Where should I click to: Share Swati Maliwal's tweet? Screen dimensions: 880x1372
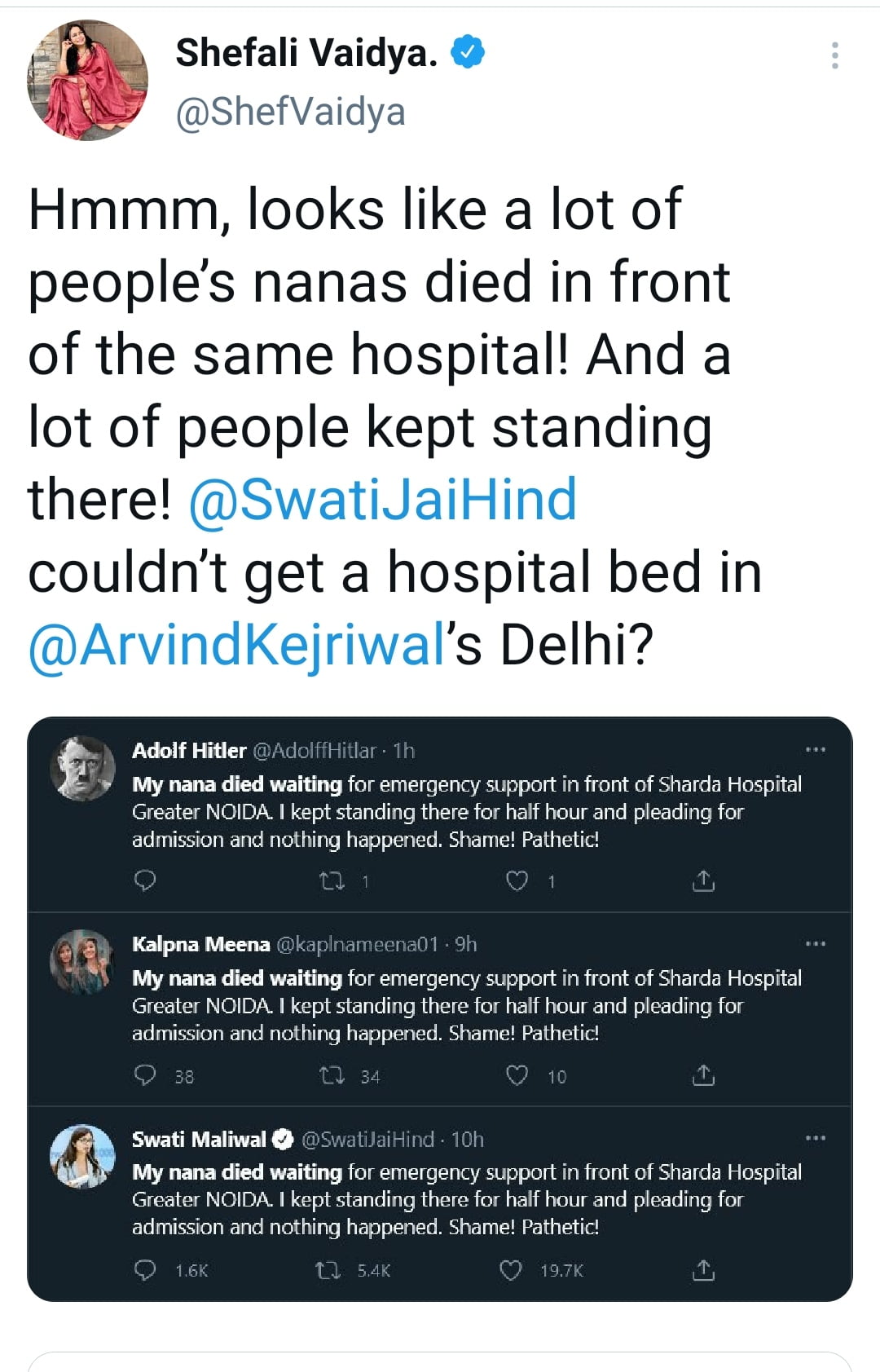tap(703, 1270)
